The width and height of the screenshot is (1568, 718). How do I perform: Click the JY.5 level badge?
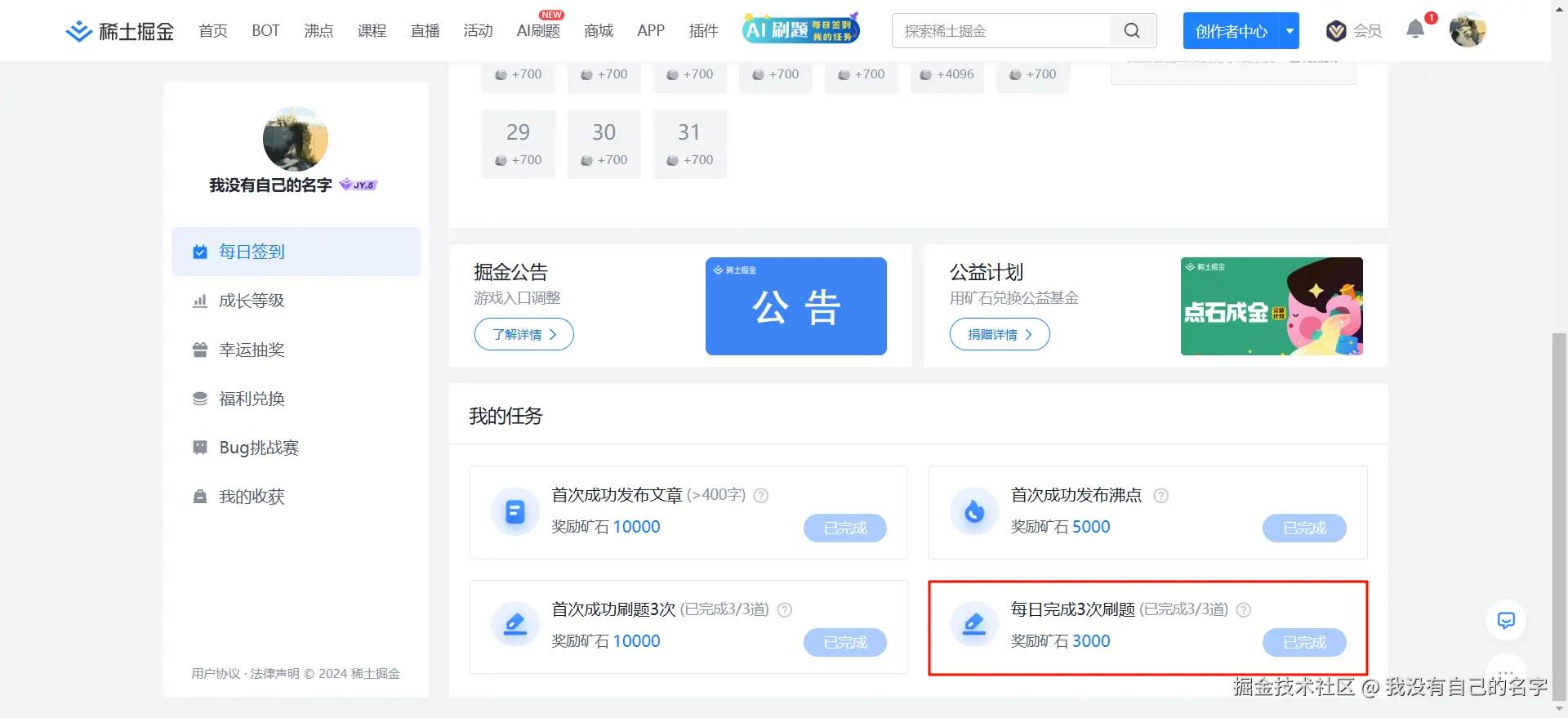[x=359, y=185]
